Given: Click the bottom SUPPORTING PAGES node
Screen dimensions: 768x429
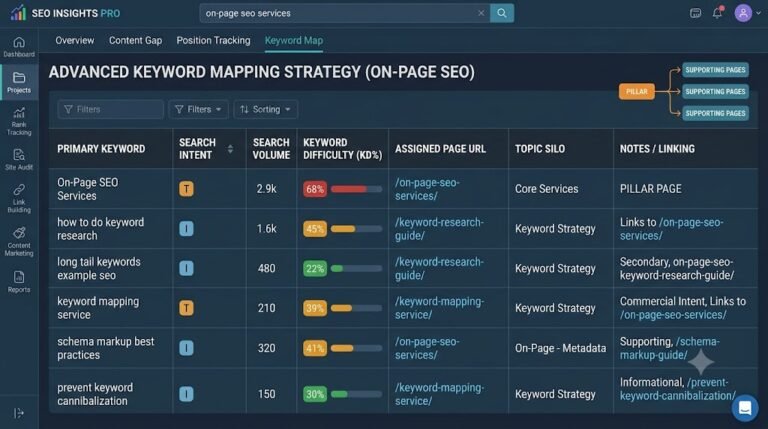Looking at the screenshot, I should (x=716, y=113).
